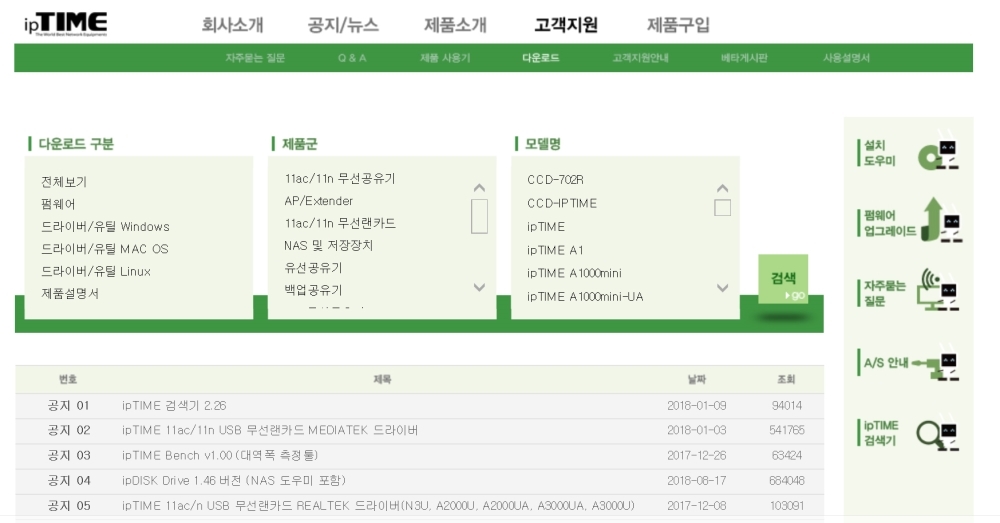
Task: Select 드라이버/유틸 Linux category
Action: (96, 271)
